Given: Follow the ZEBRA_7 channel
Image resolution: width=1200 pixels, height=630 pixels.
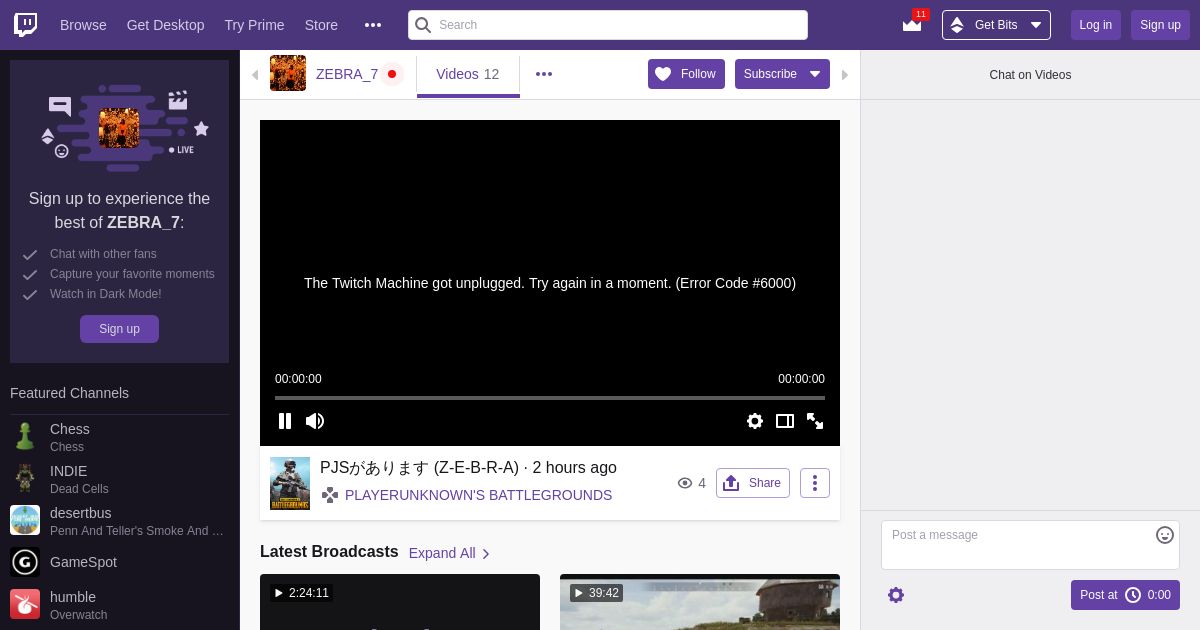Looking at the screenshot, I should (x=686, y=74).
